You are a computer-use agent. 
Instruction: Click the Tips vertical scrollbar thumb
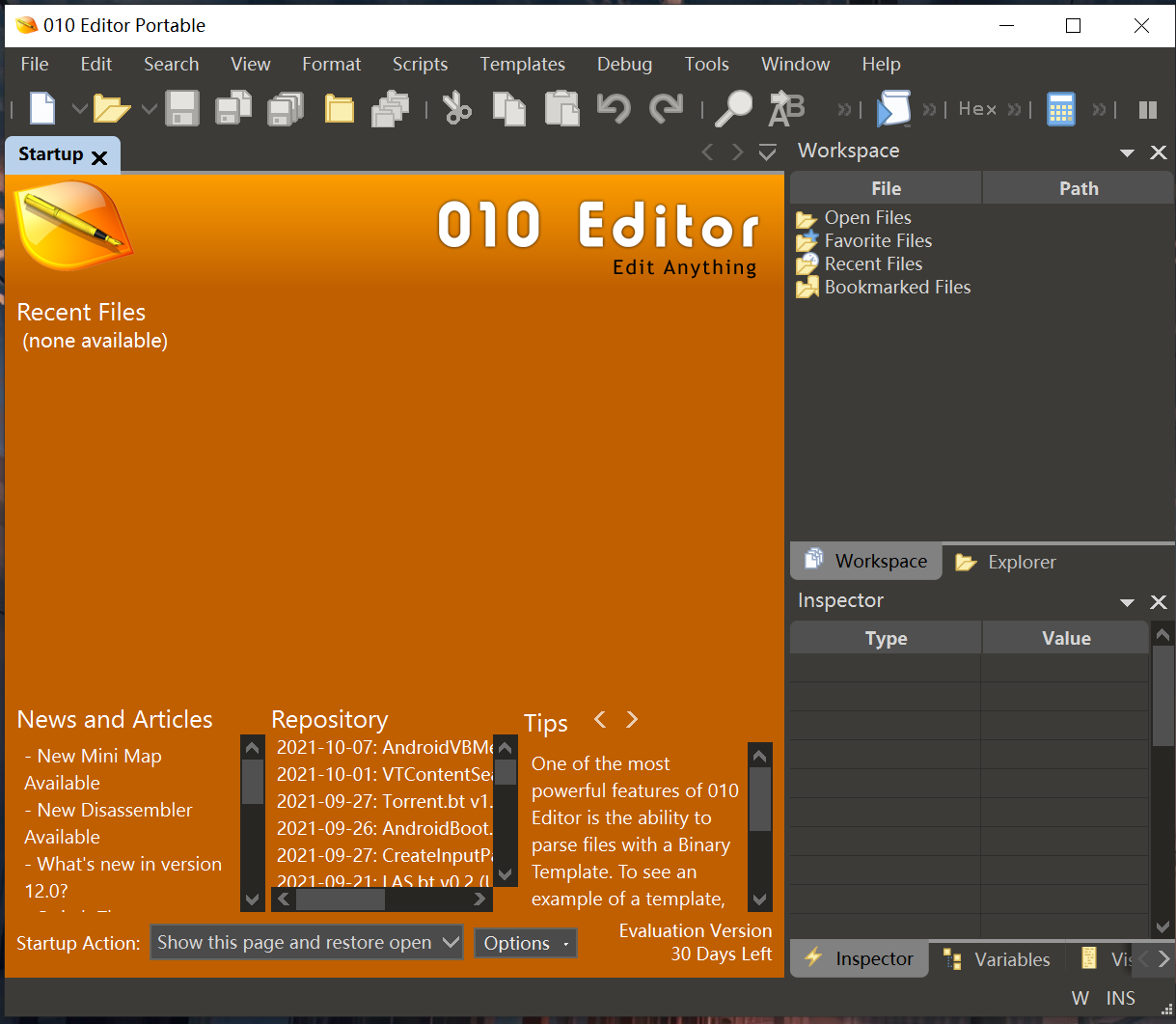pyautogui.click(x=760, y=799)
